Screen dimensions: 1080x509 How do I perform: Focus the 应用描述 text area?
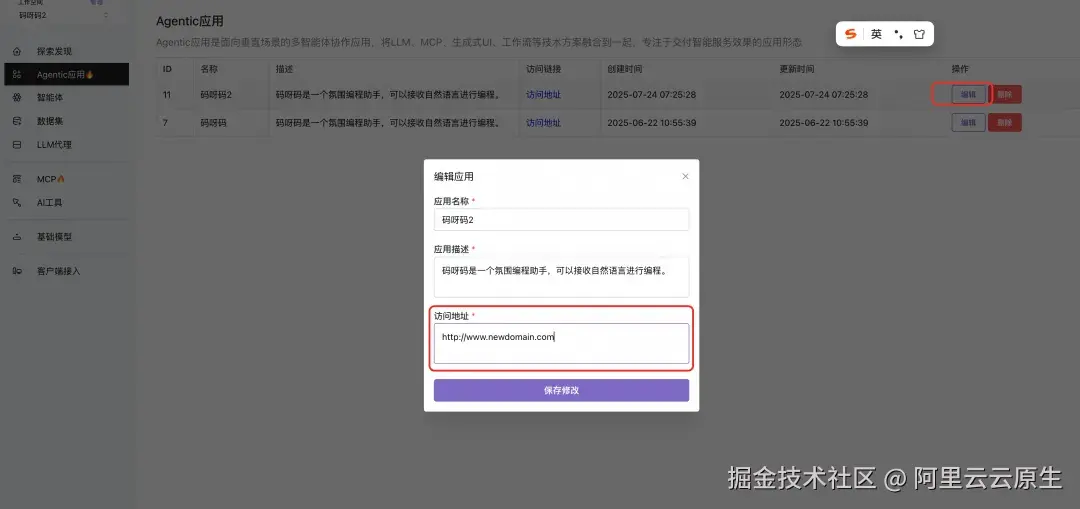561,278
